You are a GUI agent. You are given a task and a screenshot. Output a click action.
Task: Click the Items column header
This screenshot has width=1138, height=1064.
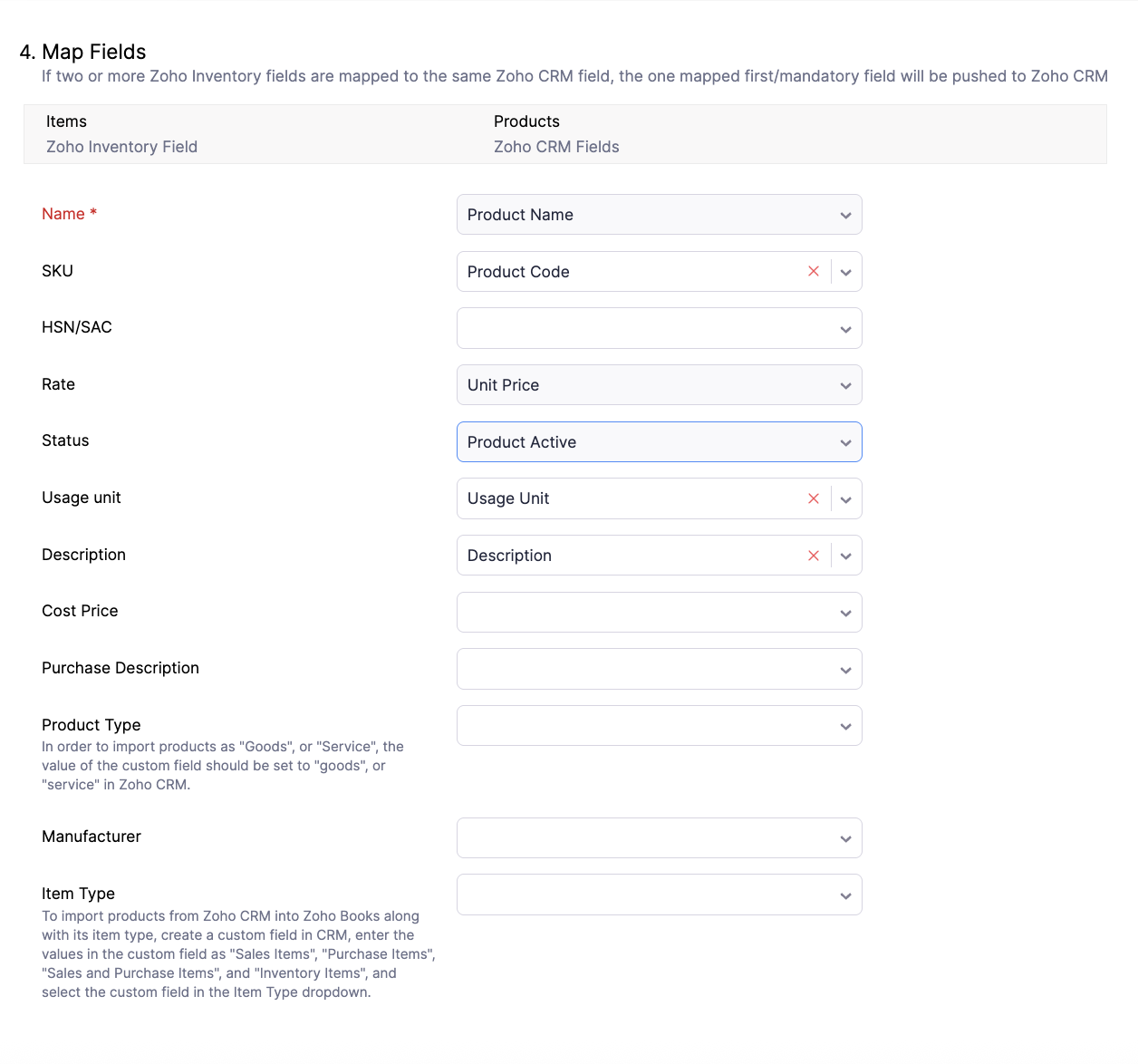[66, 121]
